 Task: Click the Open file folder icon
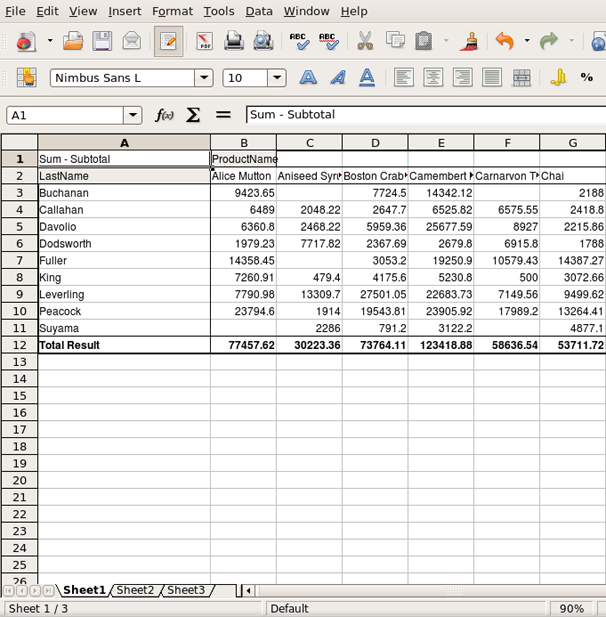pos(73,41)
